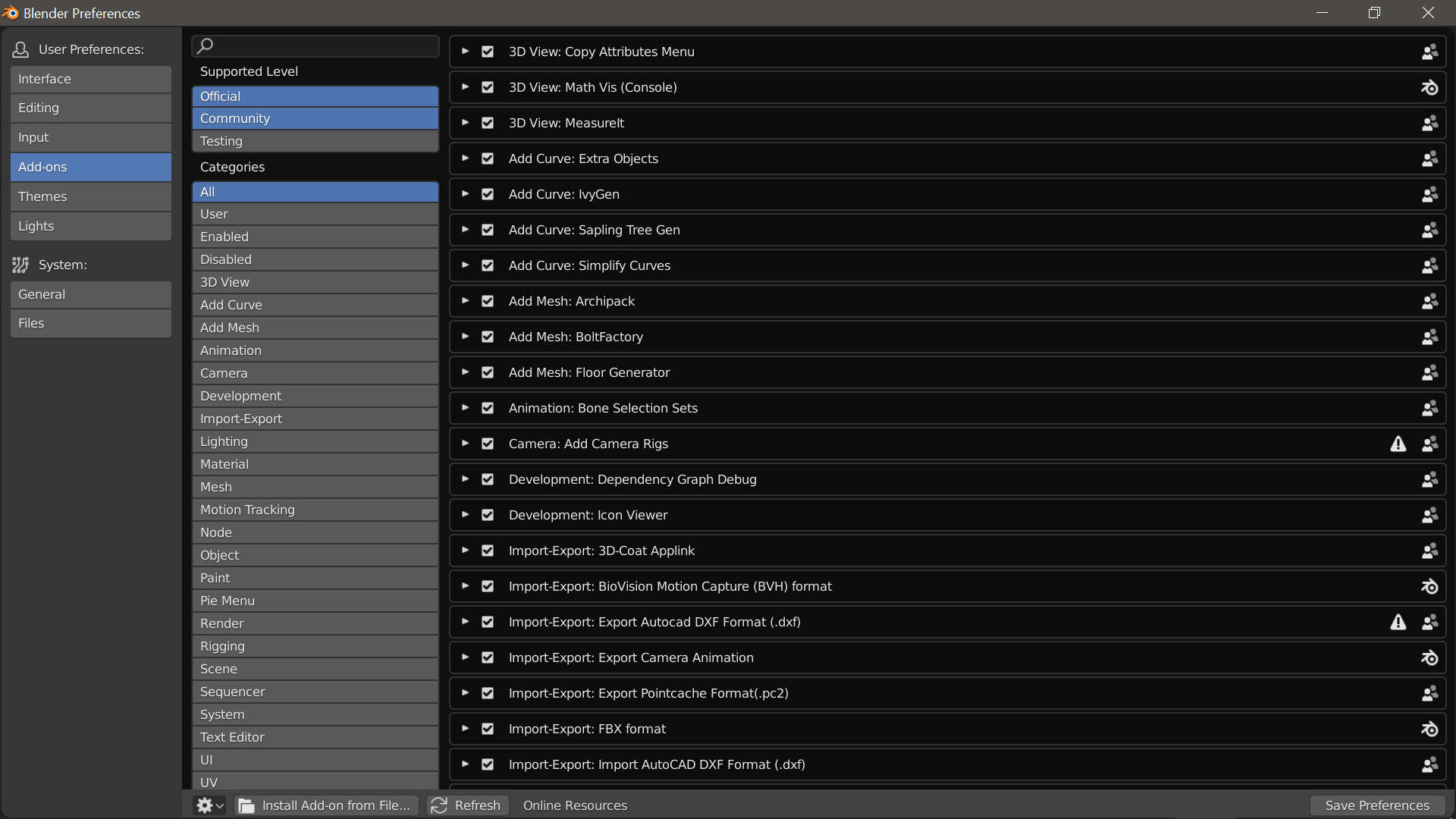Viewport: 1456px width, 819px height.
Task: Click the community icon on Simplify Curves row
Action: [1429, 265]
